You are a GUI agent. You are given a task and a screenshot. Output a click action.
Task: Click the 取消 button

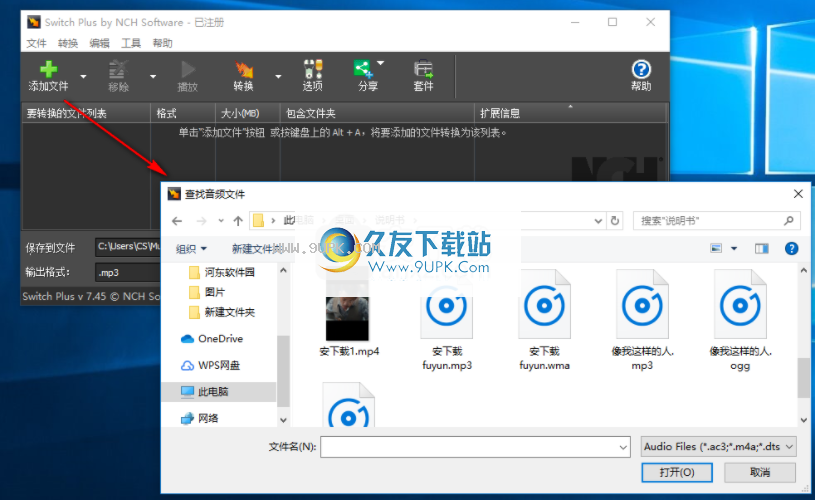pyautogui.click(x=760, y=473)
